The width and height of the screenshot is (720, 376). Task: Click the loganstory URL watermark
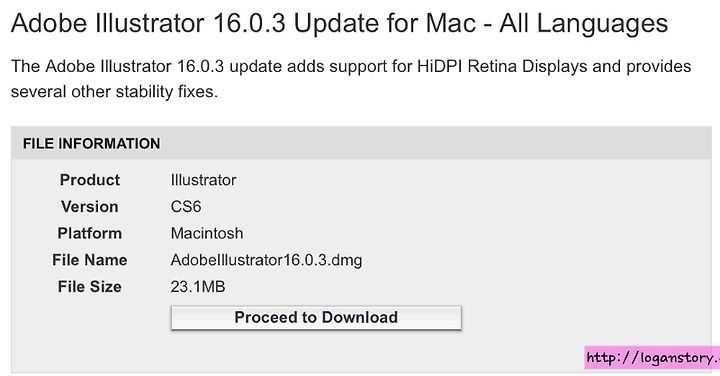point(652,358)
